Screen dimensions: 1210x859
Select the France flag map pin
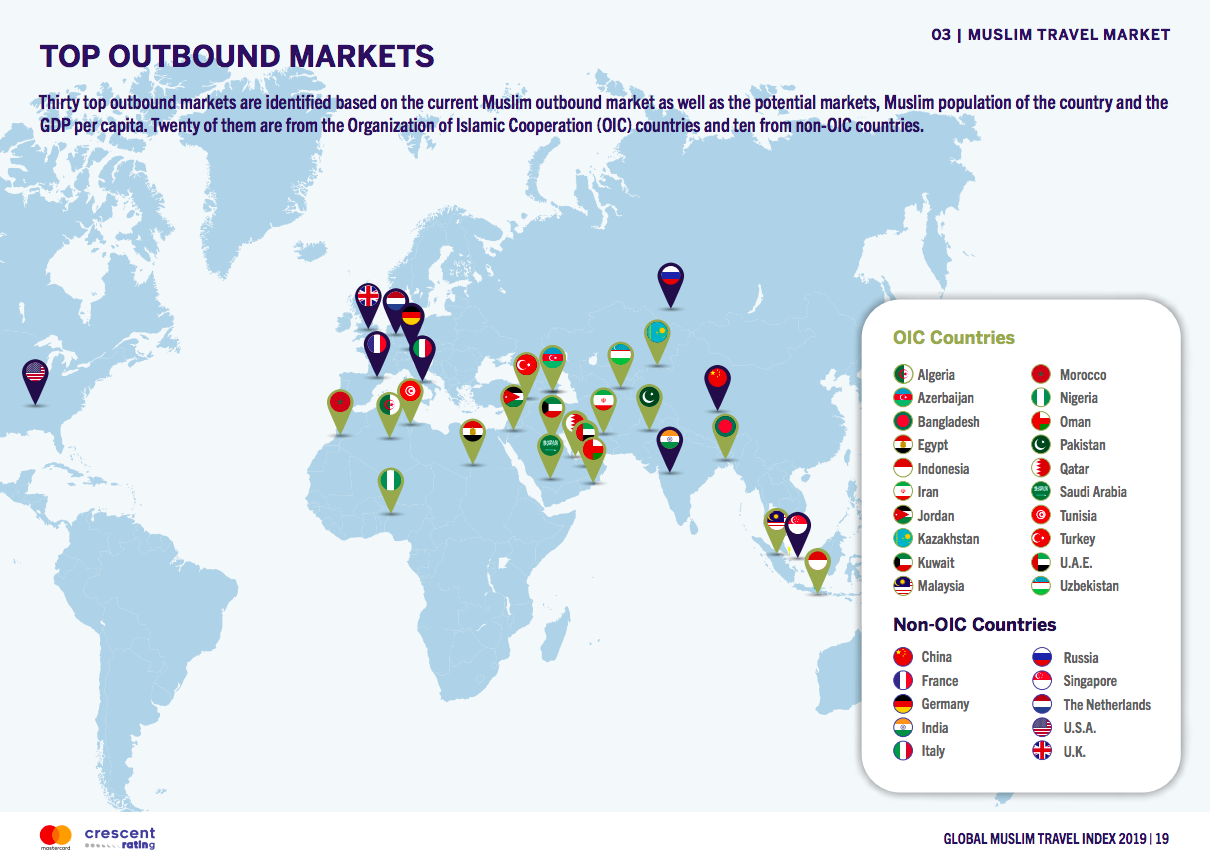(x=376, y=353)
